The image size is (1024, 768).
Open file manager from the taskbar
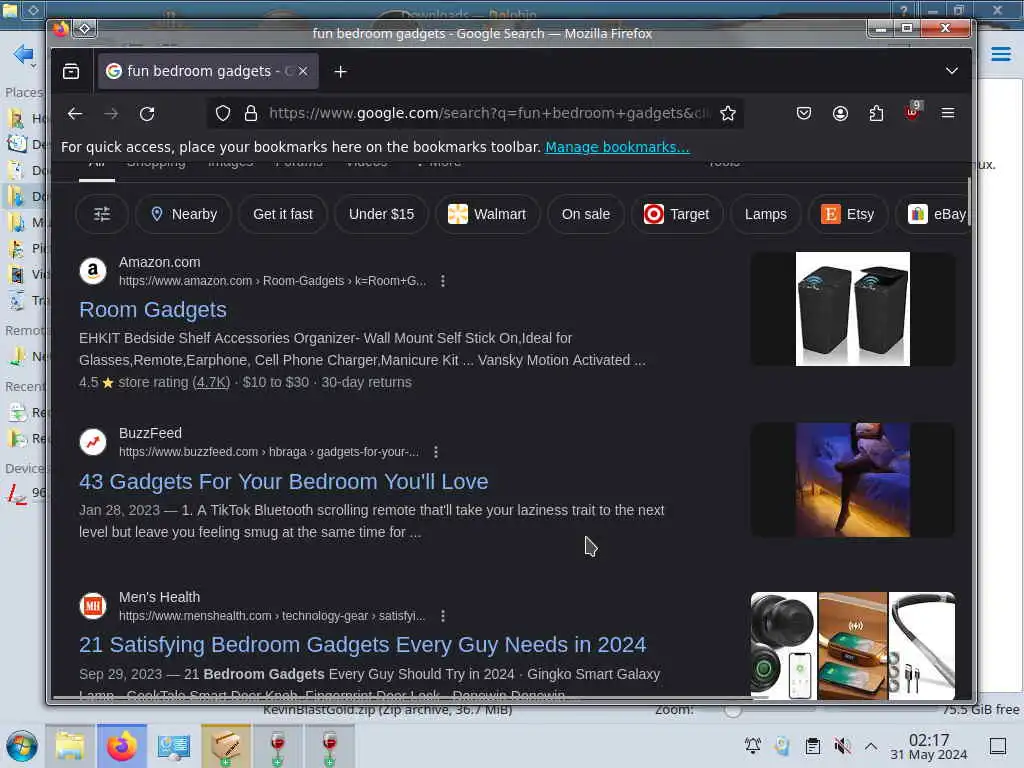point(70,746)
